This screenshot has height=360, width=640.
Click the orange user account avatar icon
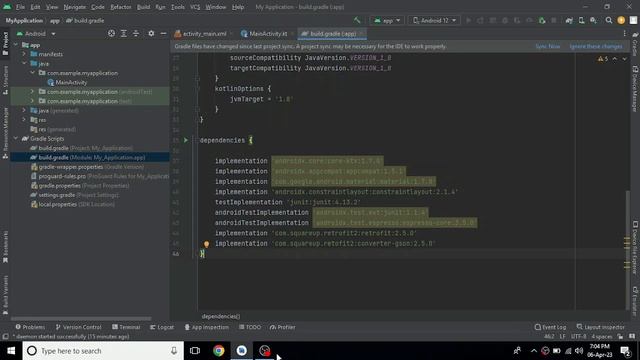click(x=621, y=20)
